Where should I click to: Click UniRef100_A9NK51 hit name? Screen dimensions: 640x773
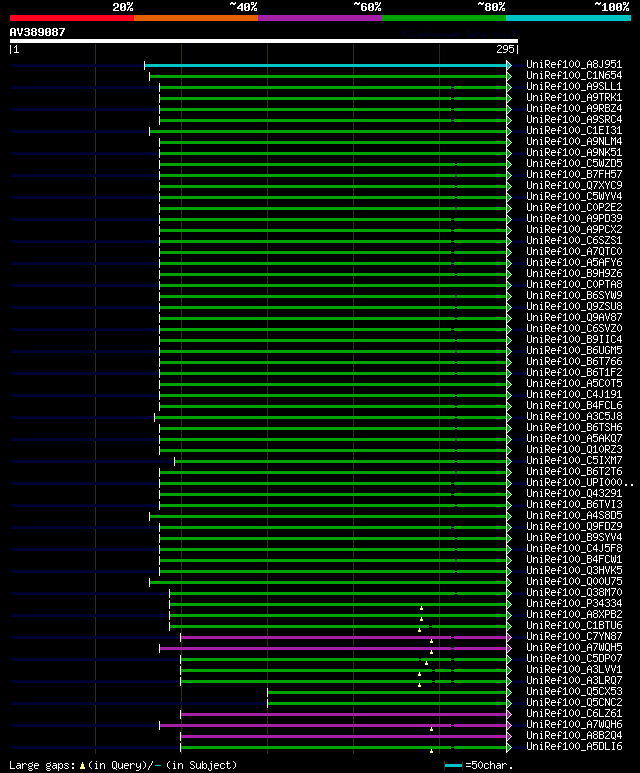click(574, 152)
